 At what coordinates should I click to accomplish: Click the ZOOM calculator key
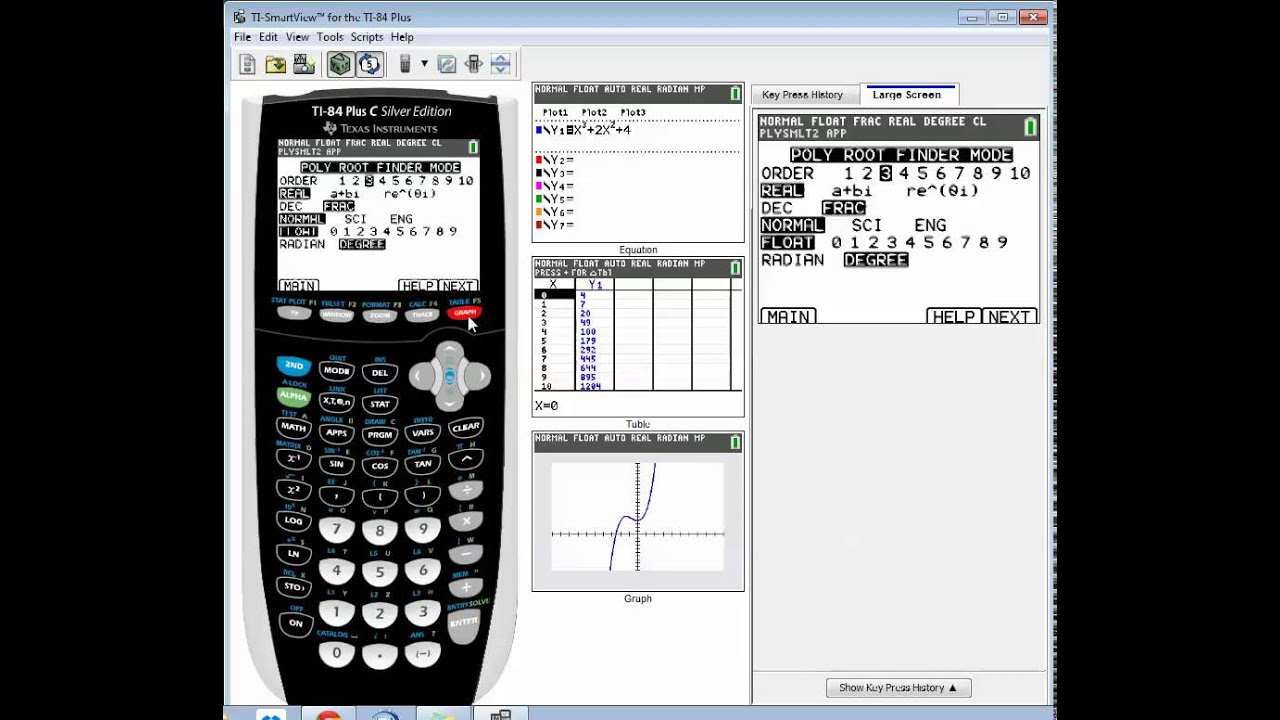tap(380, 315)
